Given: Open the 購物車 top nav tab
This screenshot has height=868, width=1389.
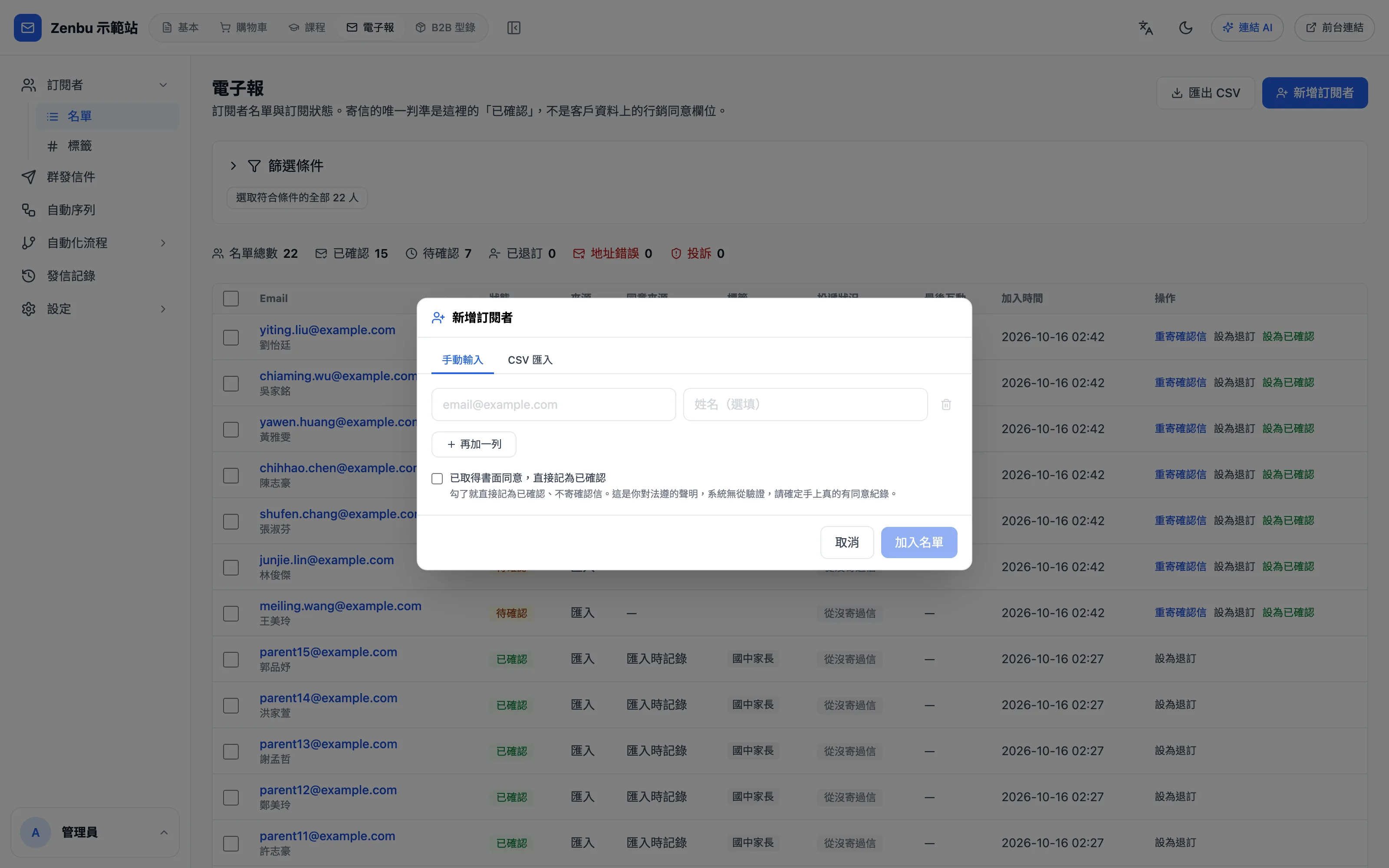Looking at the screenshot, I should [x=244, y=27].
